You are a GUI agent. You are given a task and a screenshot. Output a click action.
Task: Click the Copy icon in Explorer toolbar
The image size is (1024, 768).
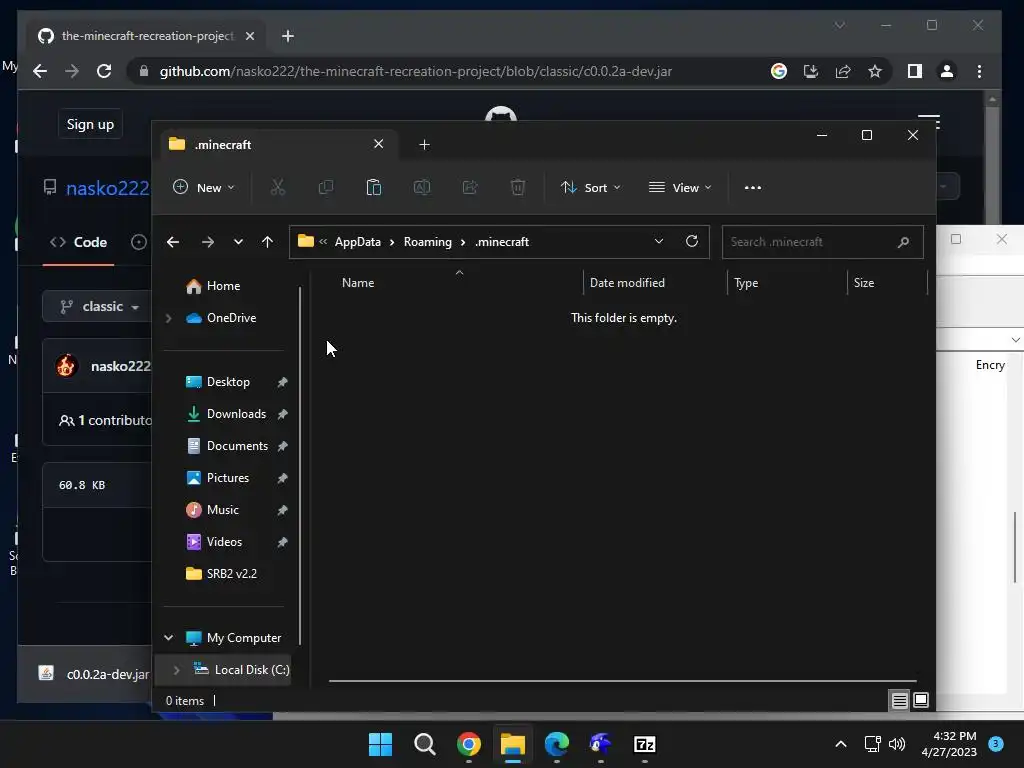[325, 187]
